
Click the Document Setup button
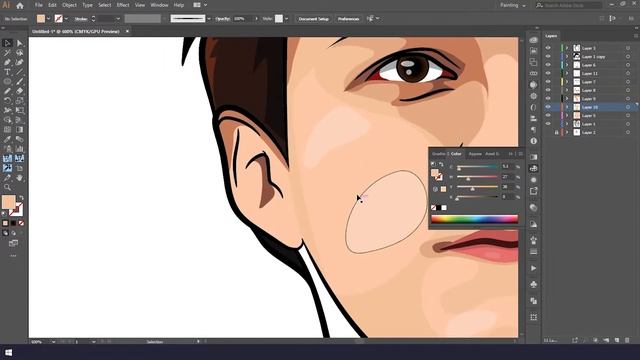(313, 19)
